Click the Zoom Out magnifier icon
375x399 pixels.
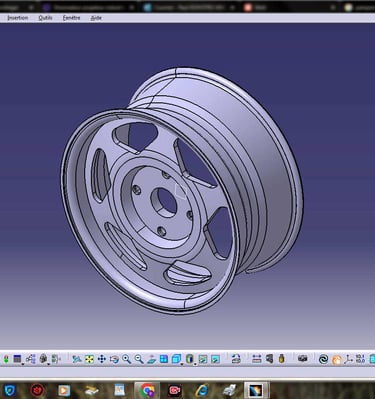point(139,359)
